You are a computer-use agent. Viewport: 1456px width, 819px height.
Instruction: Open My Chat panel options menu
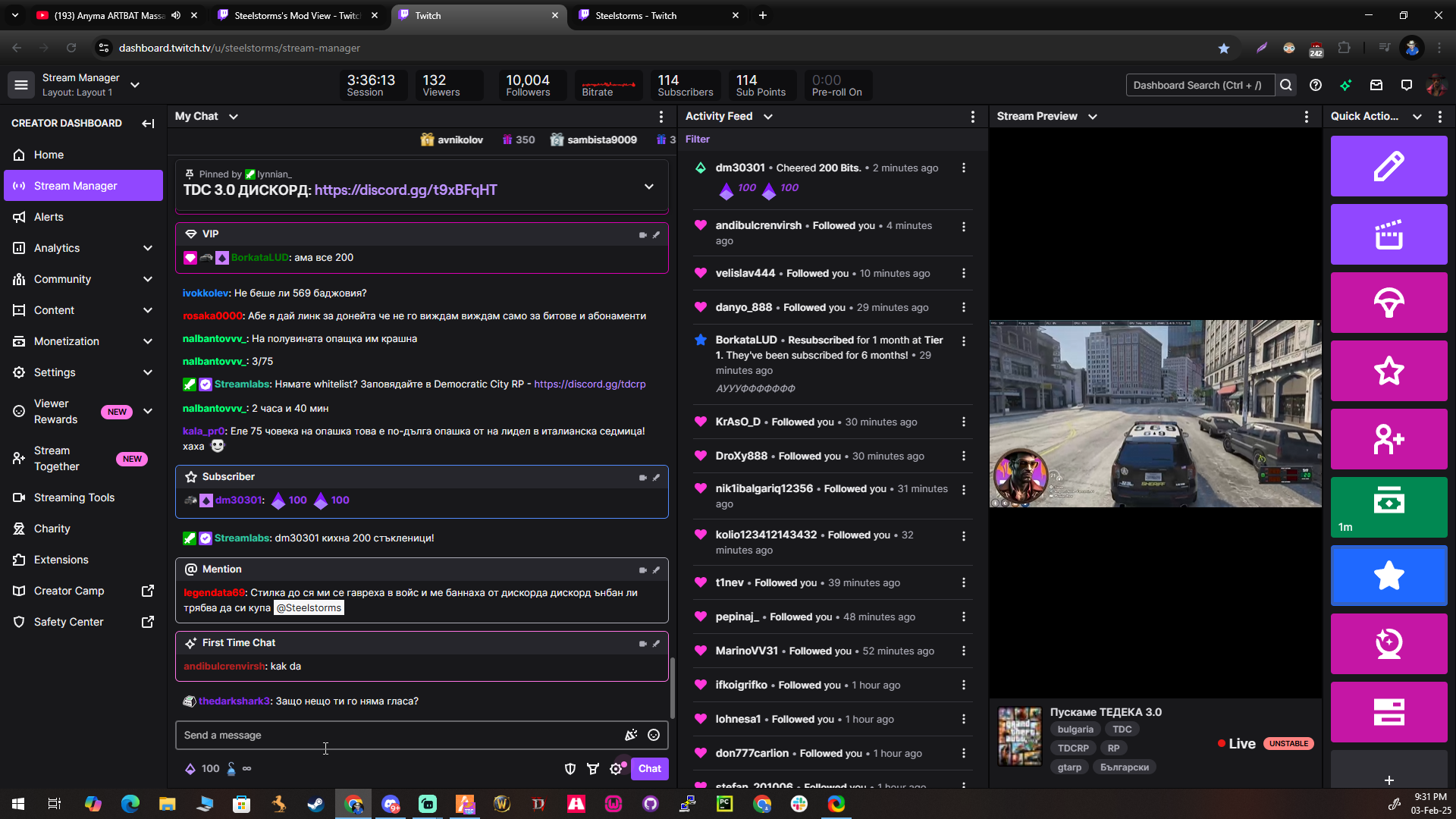(661, 117)
